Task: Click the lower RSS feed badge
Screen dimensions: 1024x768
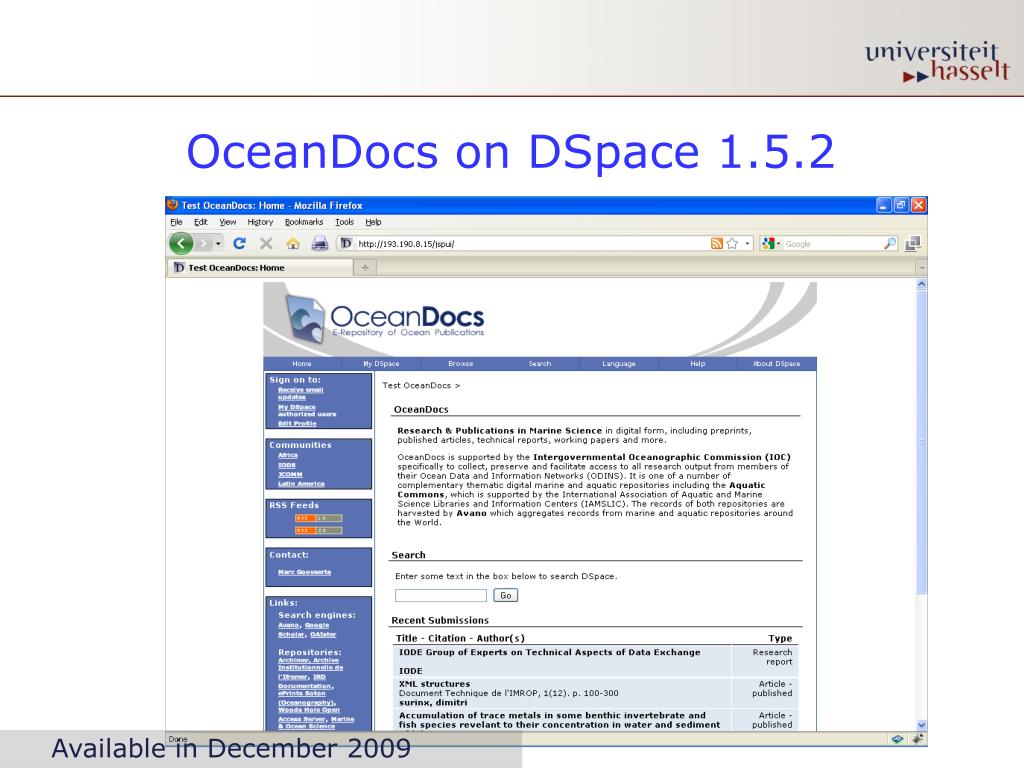Action: pyautogui.click(x=318, y=530)
